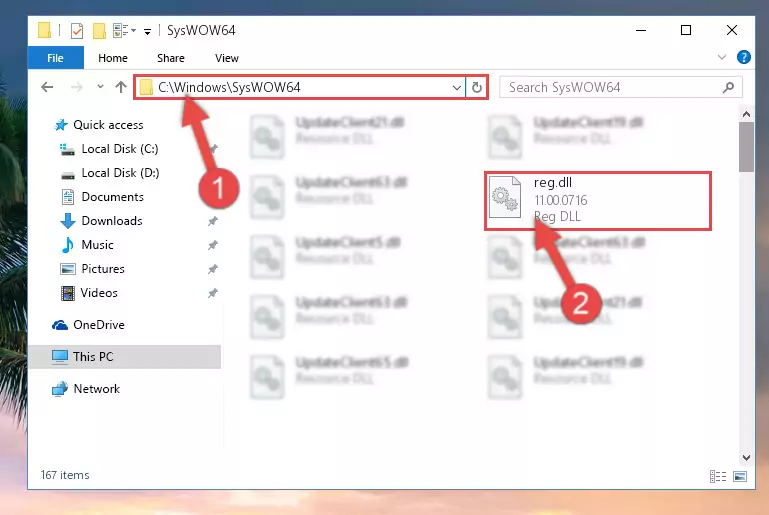Switch to the Home ribbon tab

tap(113, 58)
